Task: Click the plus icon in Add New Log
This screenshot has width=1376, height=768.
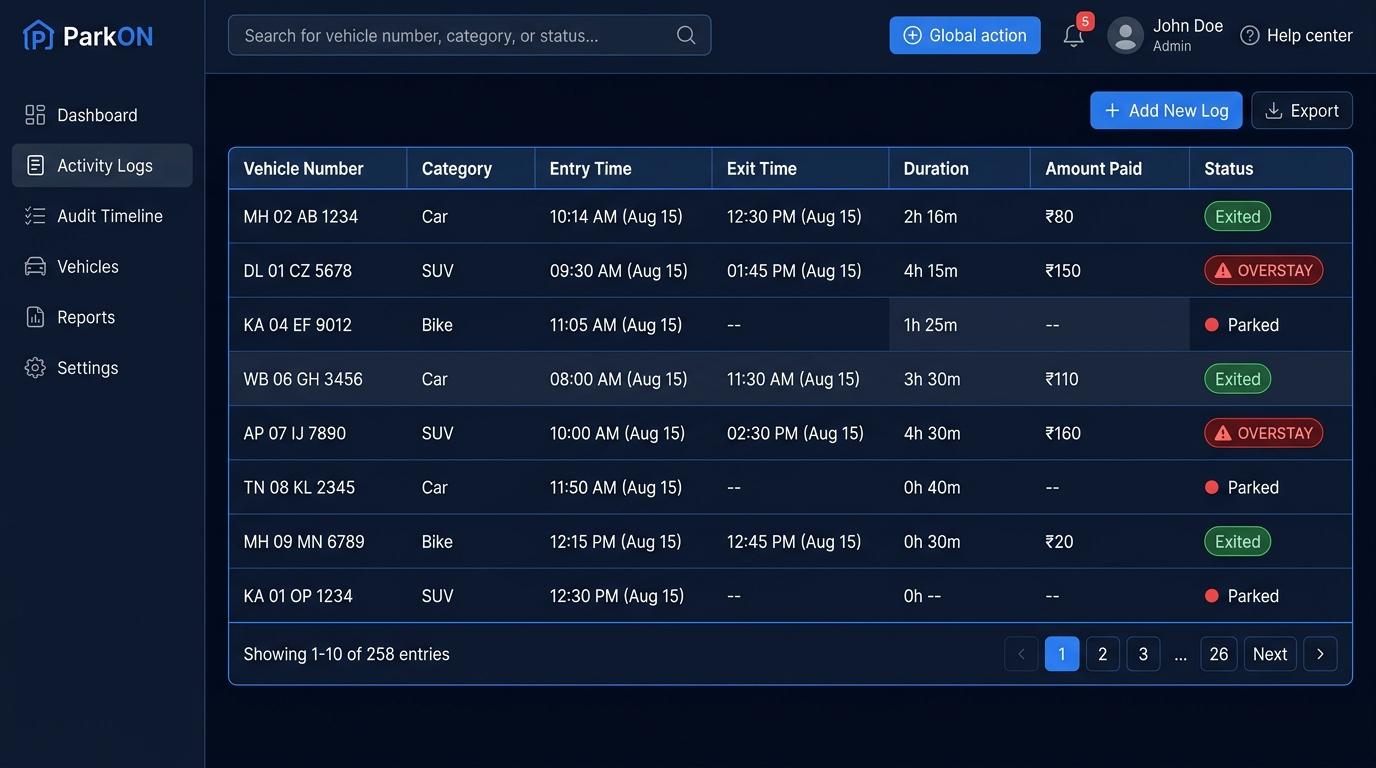Action: click(1112, 111)
